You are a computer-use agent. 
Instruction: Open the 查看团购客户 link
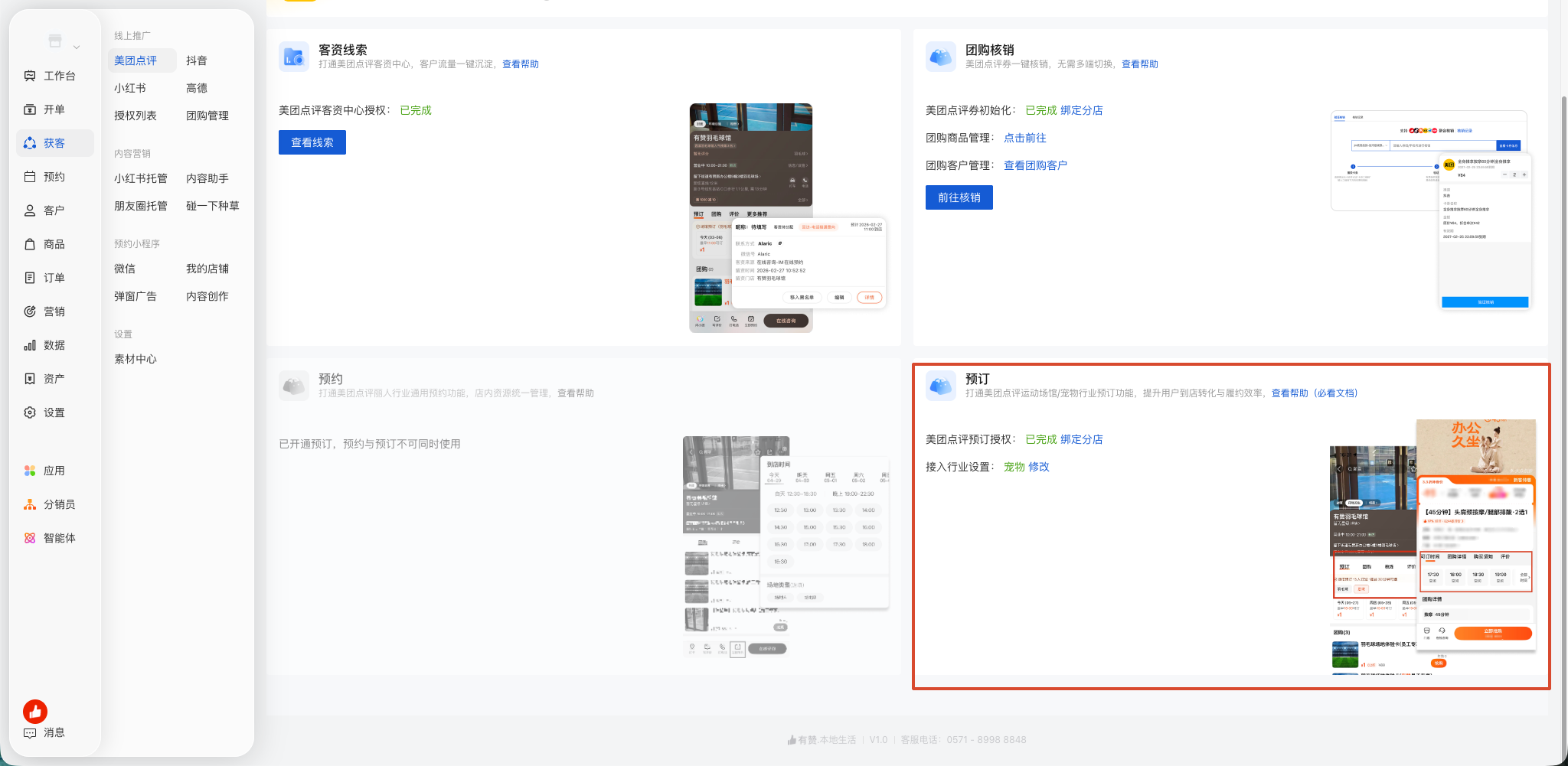coord(1036,165)
